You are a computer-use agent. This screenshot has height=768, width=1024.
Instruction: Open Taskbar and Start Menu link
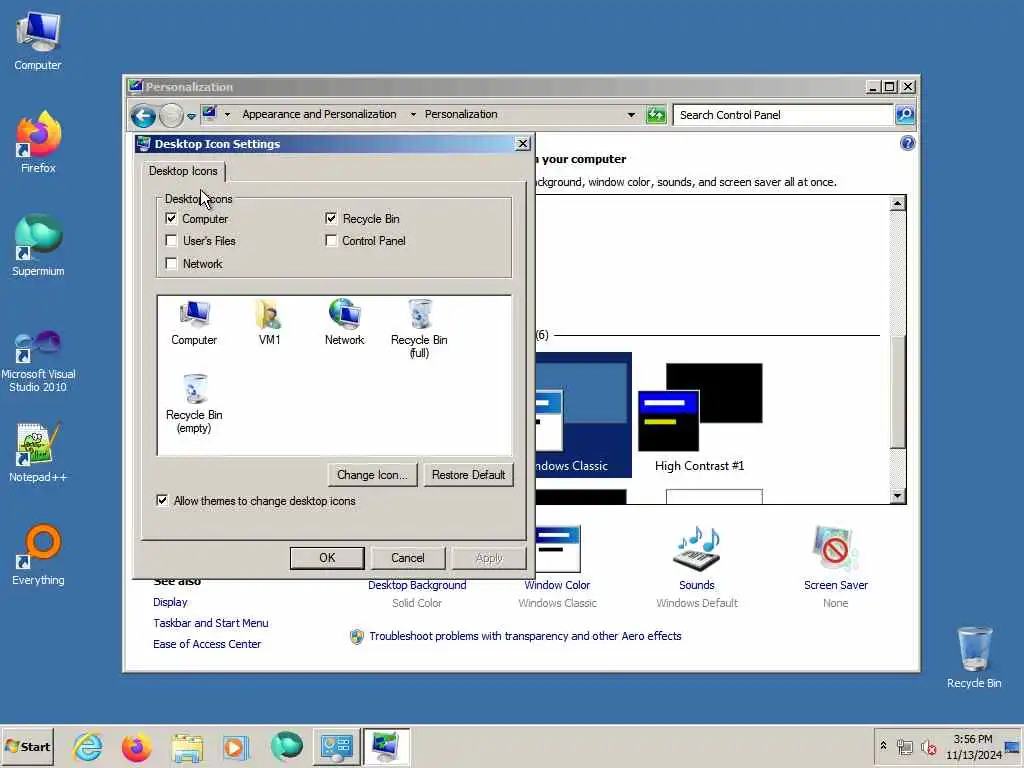pos(210,623)
